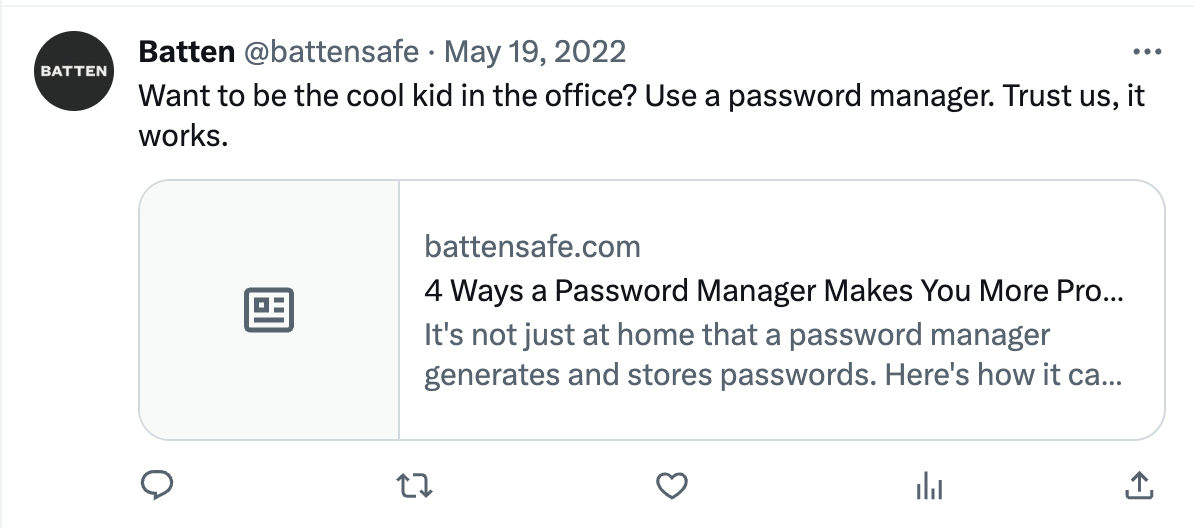Retweet the password manager post
The height and width of the screenshot is (528, 1194).
click(x=415, y=485)
